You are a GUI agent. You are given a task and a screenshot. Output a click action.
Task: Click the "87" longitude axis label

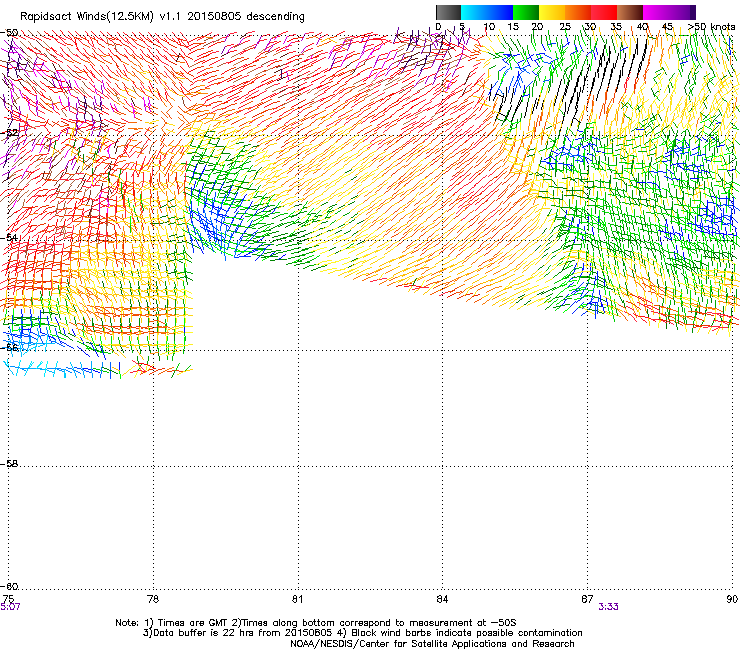[587, 599]
